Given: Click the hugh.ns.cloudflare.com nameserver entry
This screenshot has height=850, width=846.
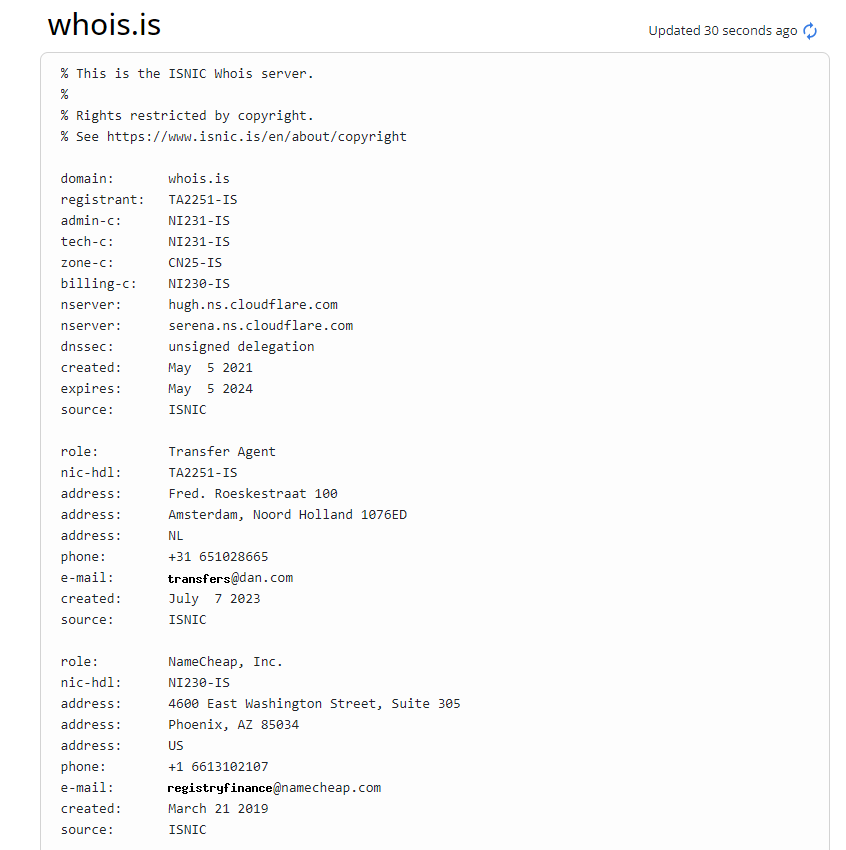Looking at the screenshot, I should pyautogui.click(x=253, y=305).
